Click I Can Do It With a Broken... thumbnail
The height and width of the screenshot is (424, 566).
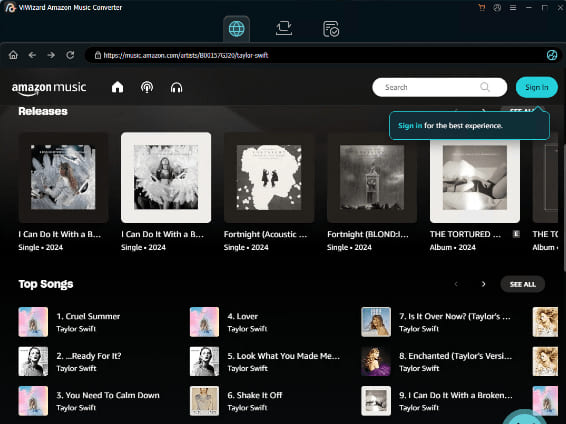click(x=376, y=401)
